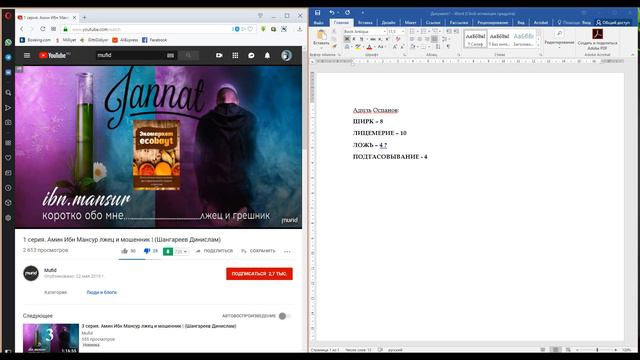Image resolution: width=640 pixels, height=360 pixels.
Task: Expand the font size dropdown in Word
Action: [403, 31]
